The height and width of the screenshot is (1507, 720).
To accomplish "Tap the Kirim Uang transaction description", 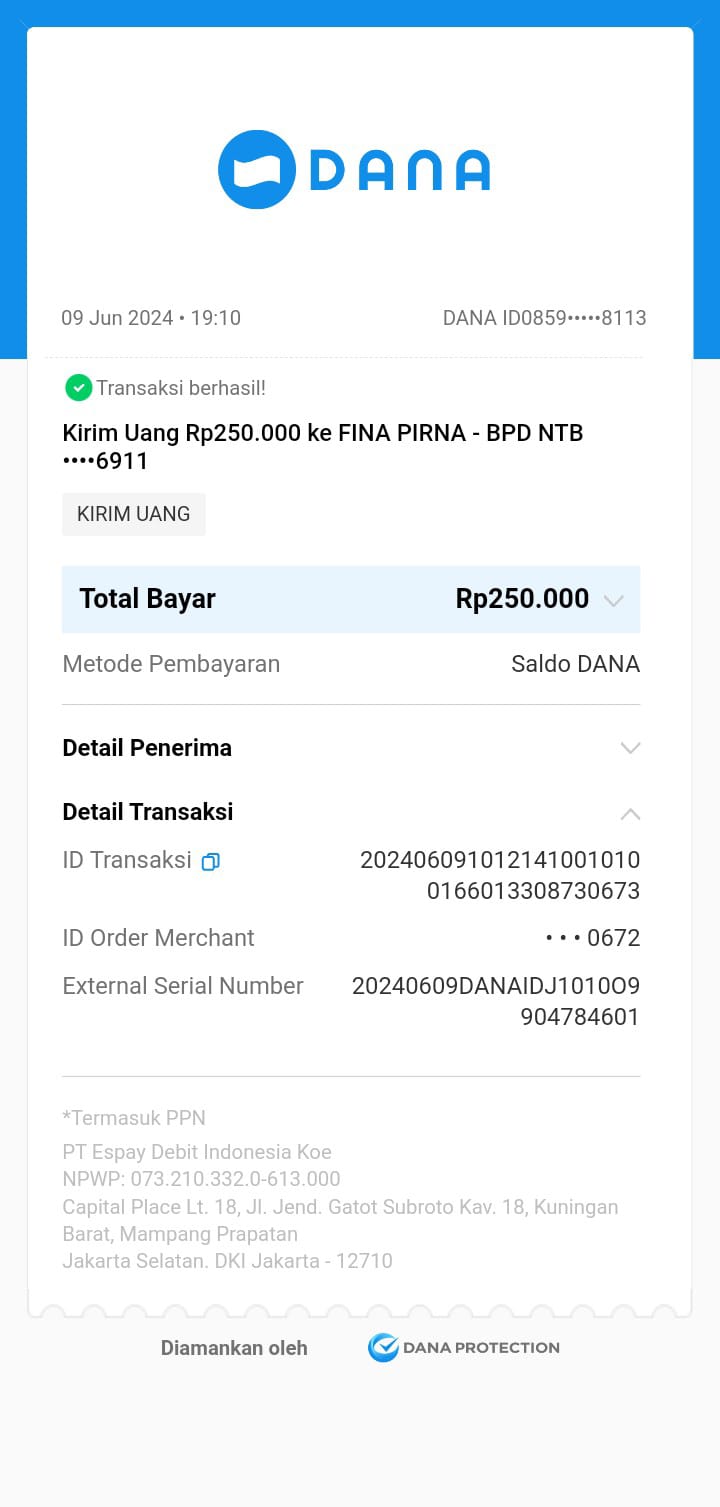I will tap(322, 446).
